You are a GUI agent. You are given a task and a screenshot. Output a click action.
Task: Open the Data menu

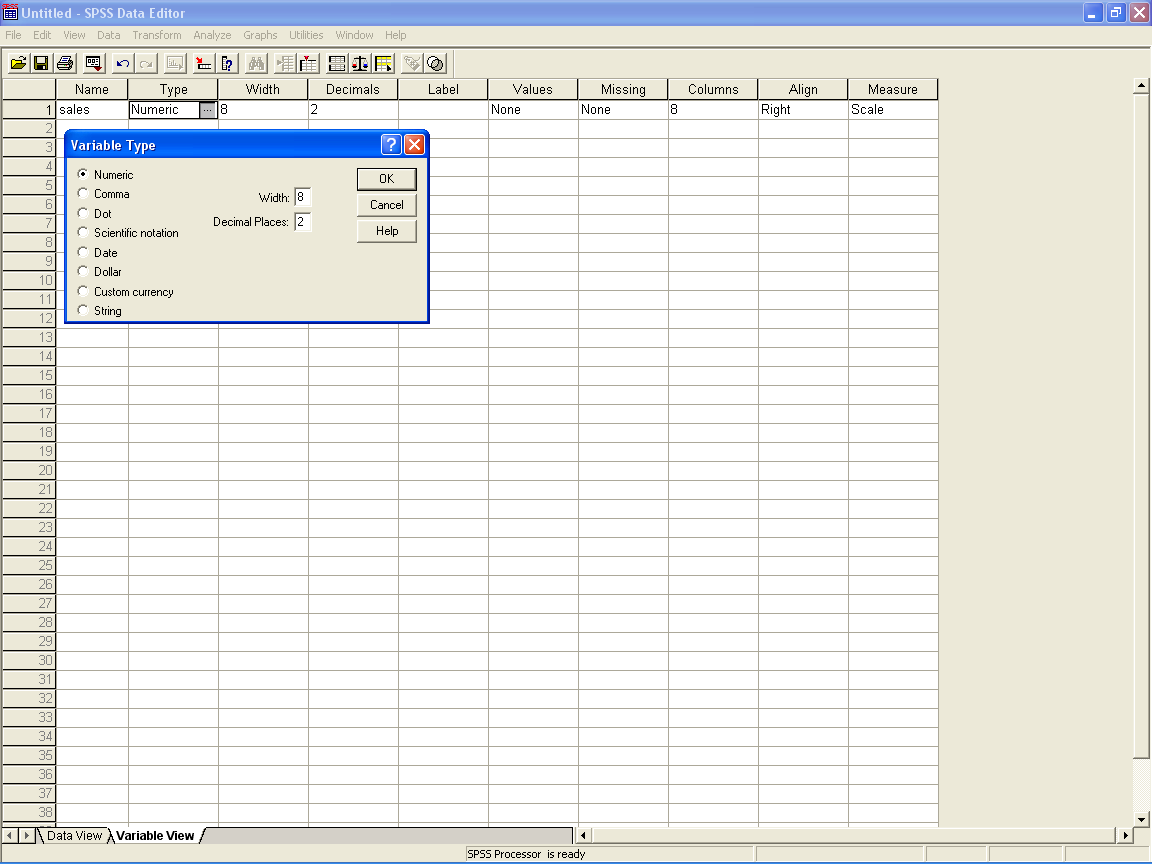coord(108,35)
